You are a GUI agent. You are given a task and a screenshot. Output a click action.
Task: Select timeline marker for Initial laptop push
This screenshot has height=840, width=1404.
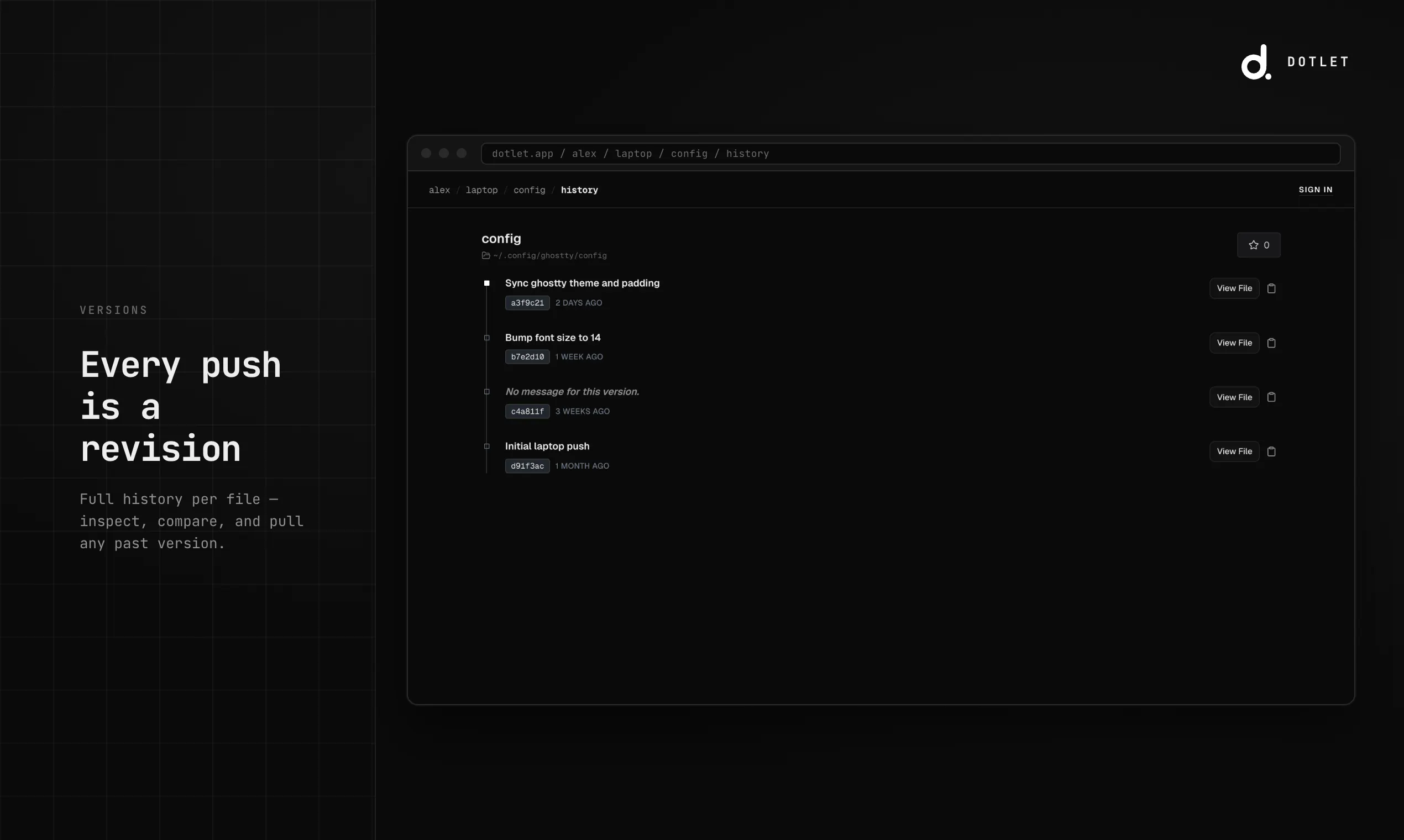point(487,447)
